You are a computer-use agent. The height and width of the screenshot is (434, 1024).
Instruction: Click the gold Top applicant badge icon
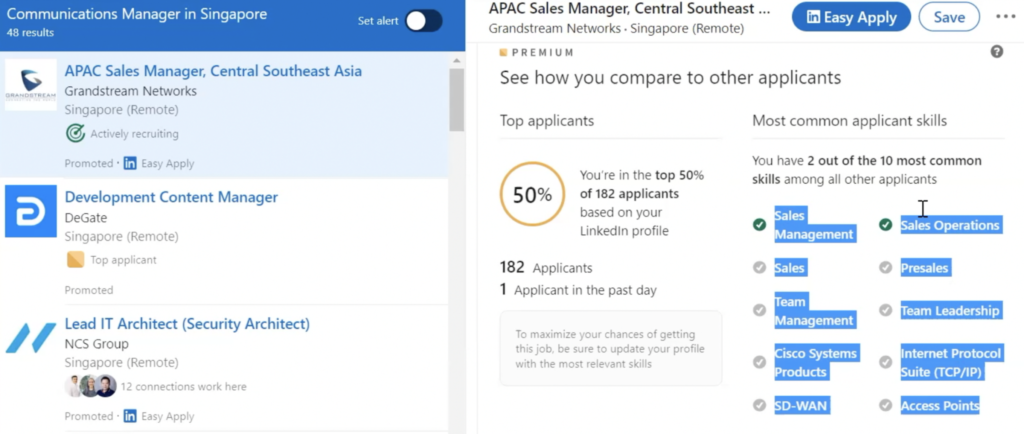(x=76, y=260)
